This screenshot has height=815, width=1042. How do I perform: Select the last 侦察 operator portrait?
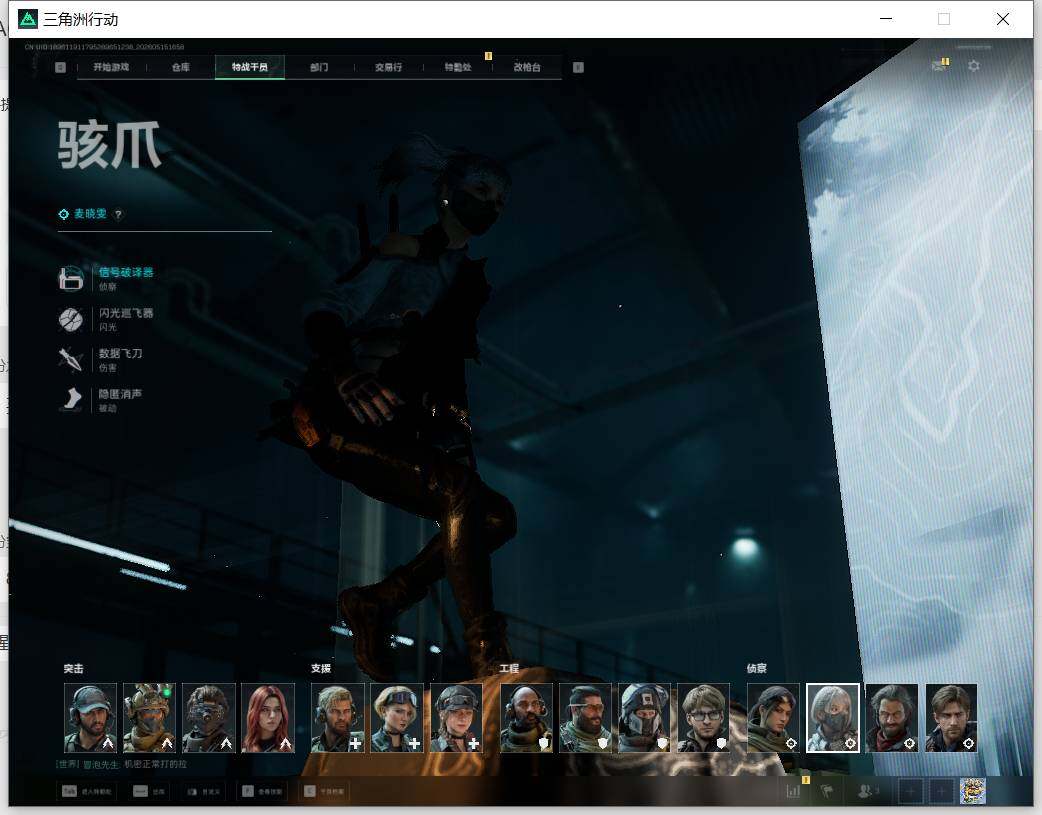[x=952, y=718]
